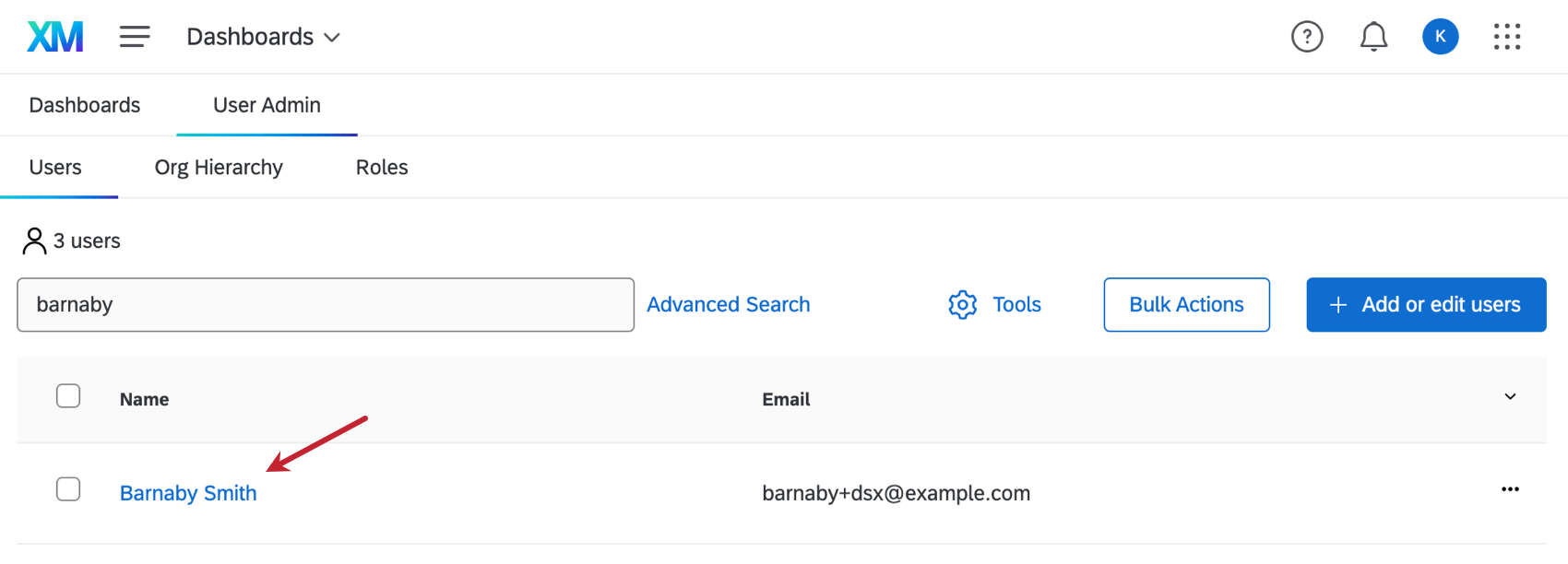Check the select-all users checkbox
The image size is (1568, 564).
[x=68, y=395]
